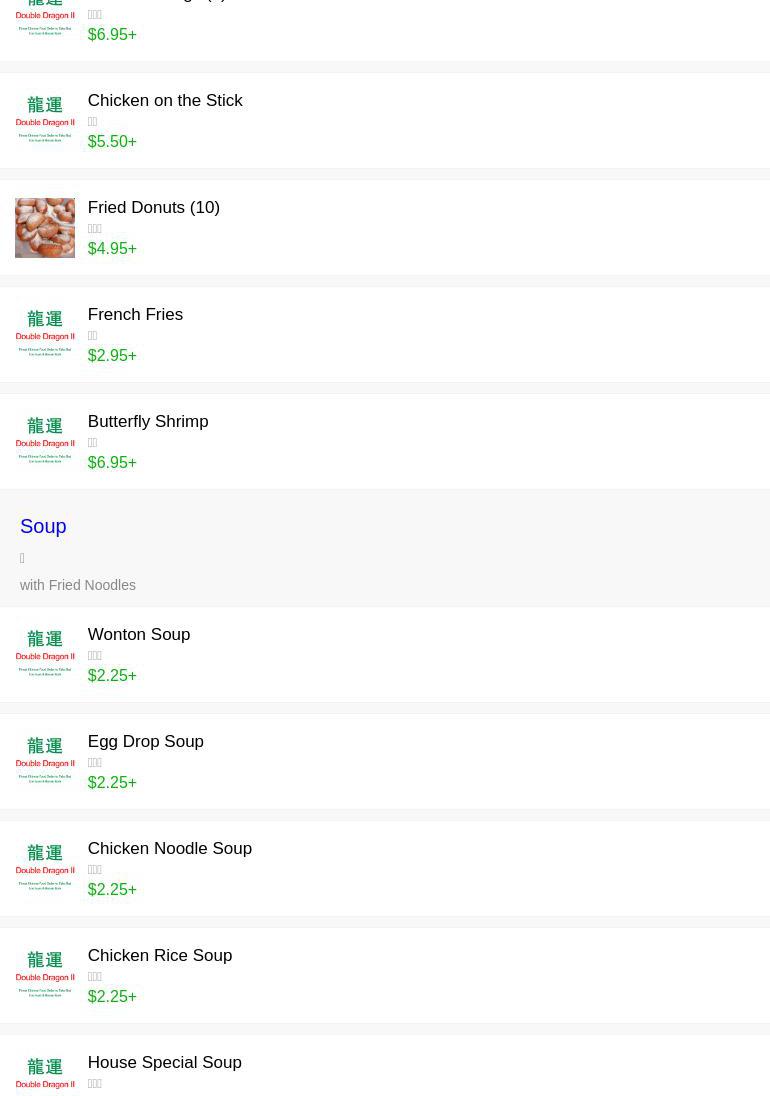Screen dimensions: 770x1096
Task: Click the Chicken Rice Soup title
Action: point(159,956)
